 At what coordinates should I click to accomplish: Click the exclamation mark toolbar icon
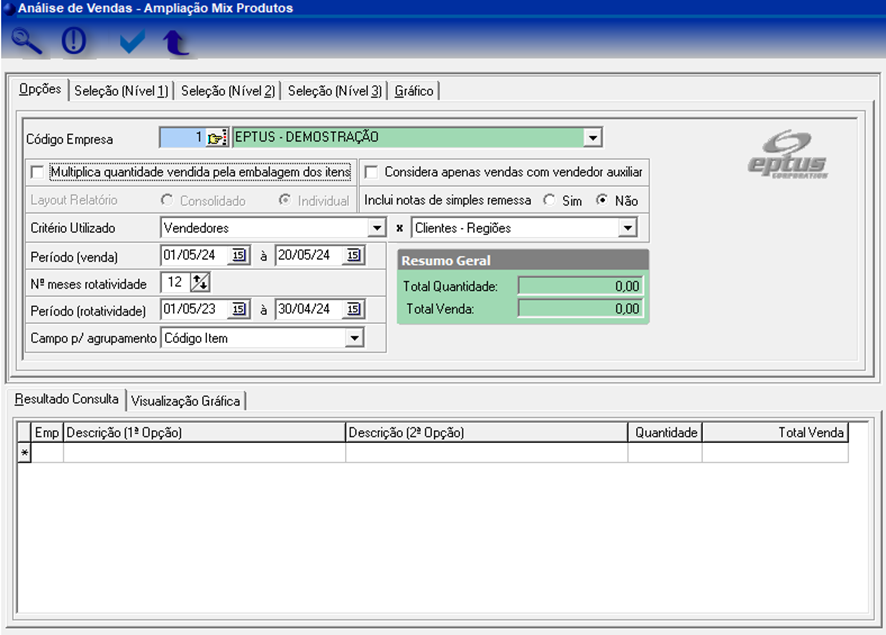[x=75, y=42]
